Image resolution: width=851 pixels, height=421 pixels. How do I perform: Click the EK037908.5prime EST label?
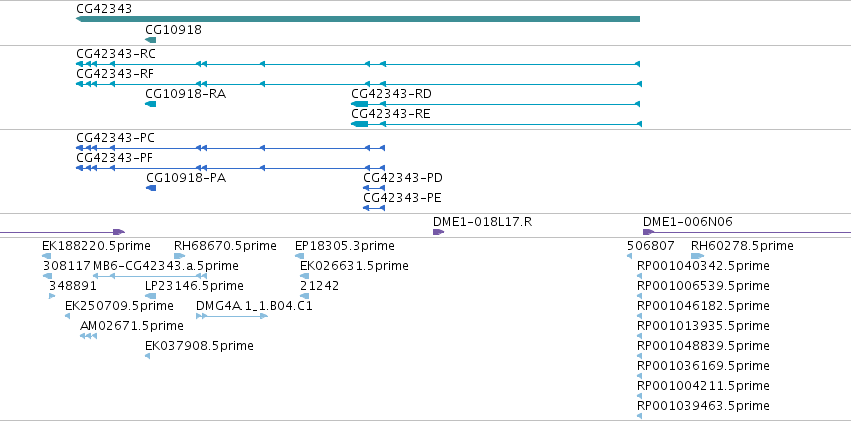coord(199,346)
